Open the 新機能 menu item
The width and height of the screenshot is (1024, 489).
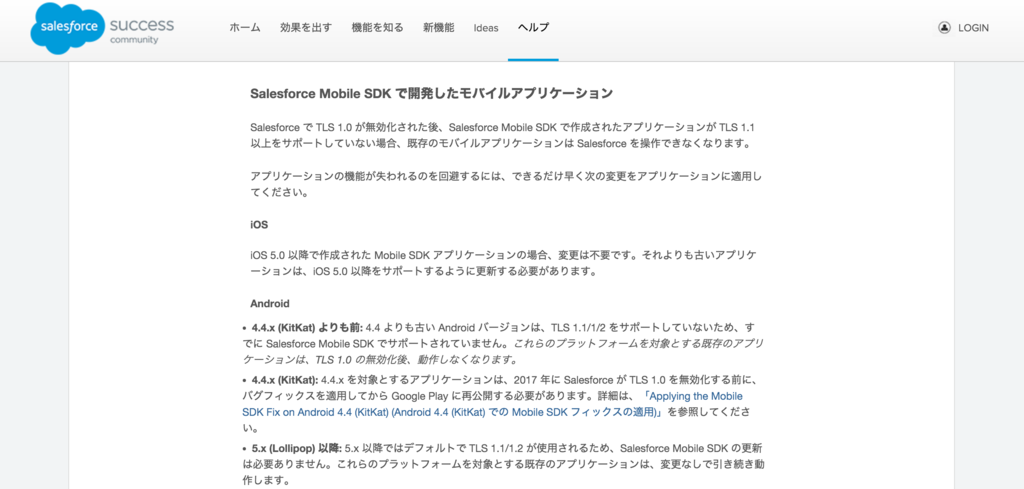click(438, 28)
